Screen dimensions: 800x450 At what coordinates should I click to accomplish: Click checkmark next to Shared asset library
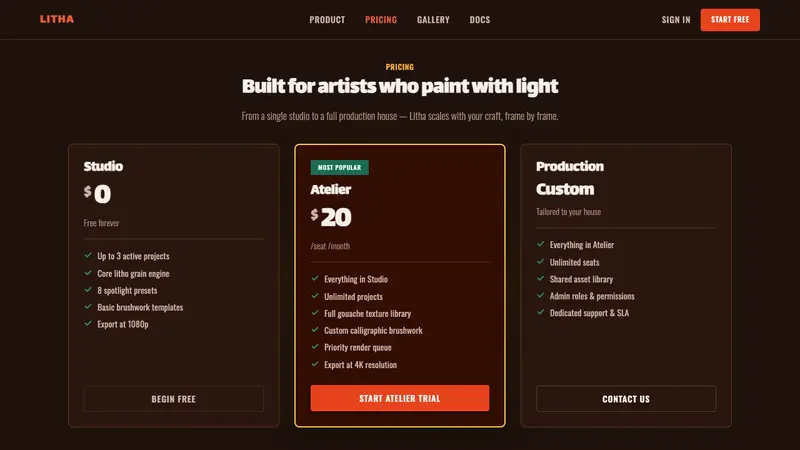tap(540, 278)
